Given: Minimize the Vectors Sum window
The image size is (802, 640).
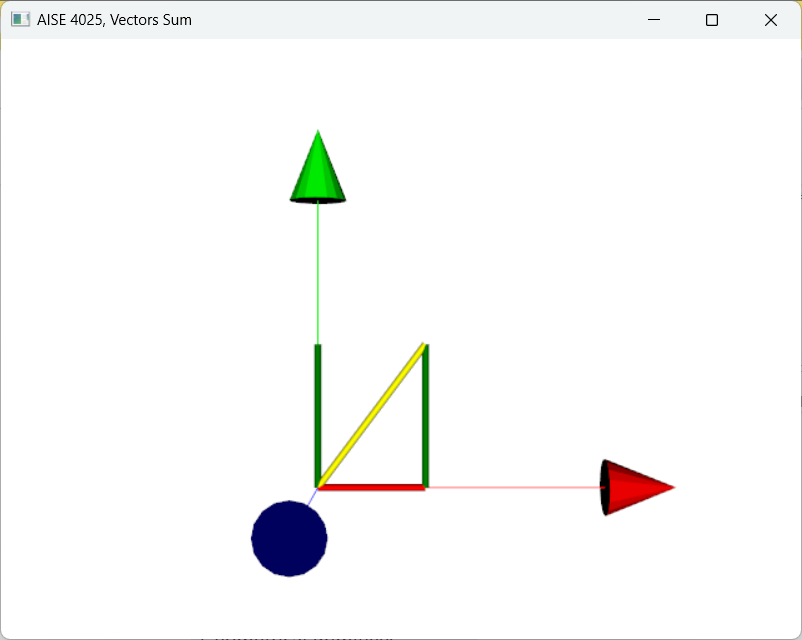Looking at the screenshot, I should (x=654, y=19).
